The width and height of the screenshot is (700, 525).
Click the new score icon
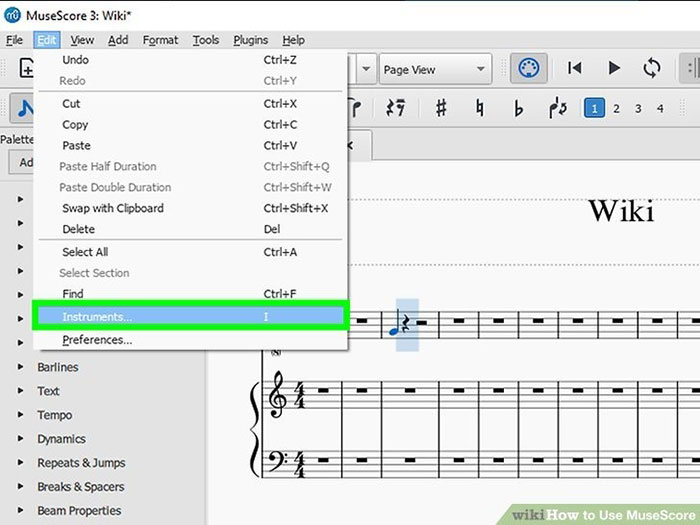coord(27,69)
